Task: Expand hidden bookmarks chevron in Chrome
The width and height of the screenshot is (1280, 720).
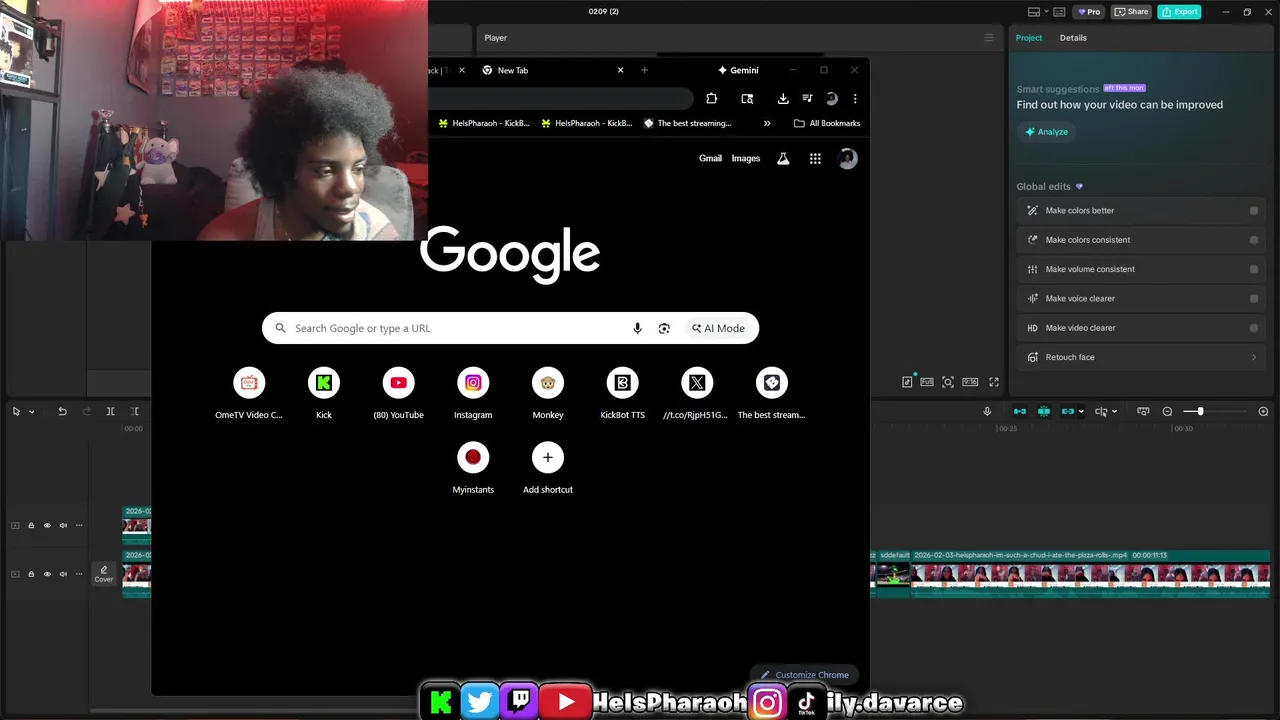Action: click(x=767, y=123)
